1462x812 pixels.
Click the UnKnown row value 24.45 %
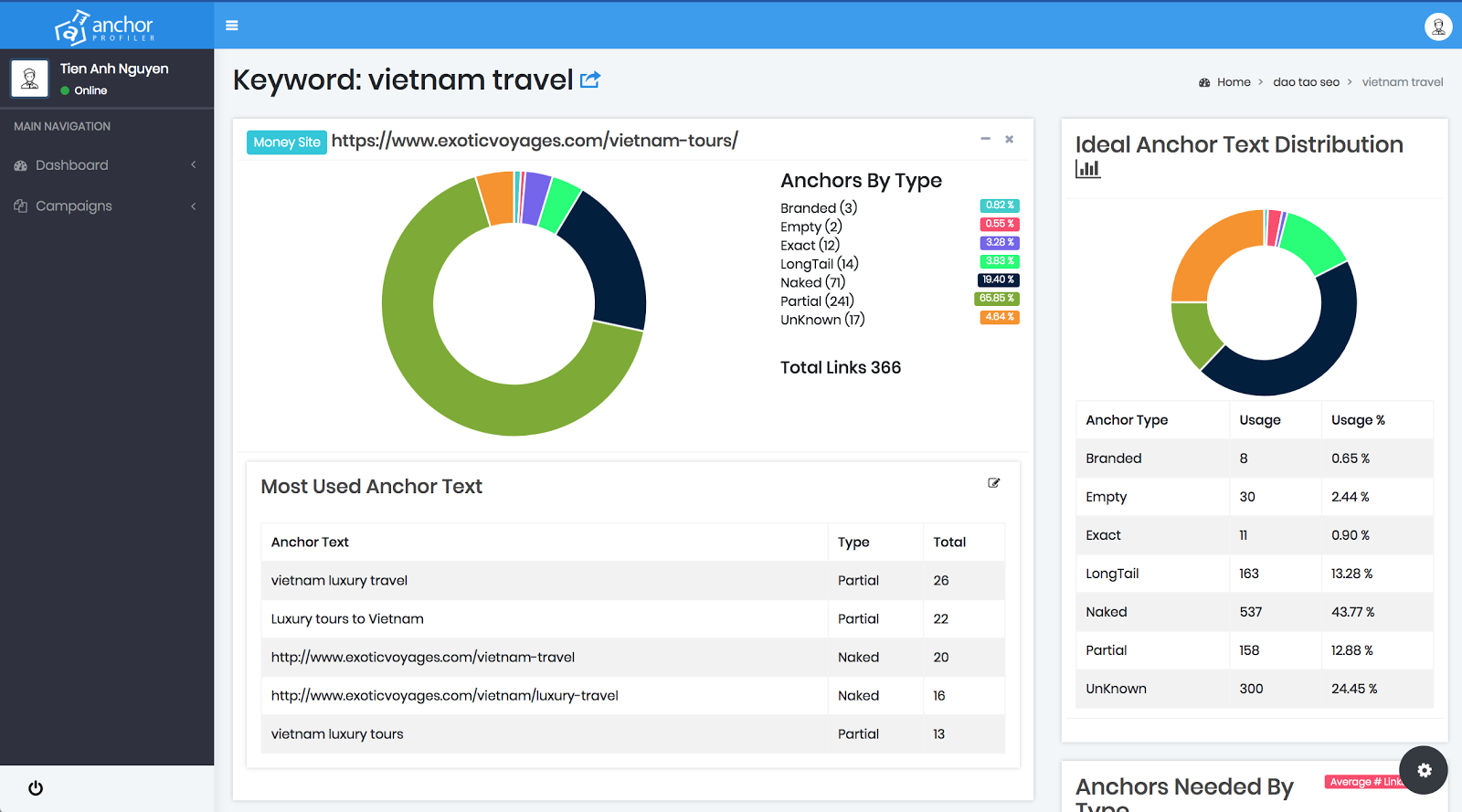coord(1354,689)
